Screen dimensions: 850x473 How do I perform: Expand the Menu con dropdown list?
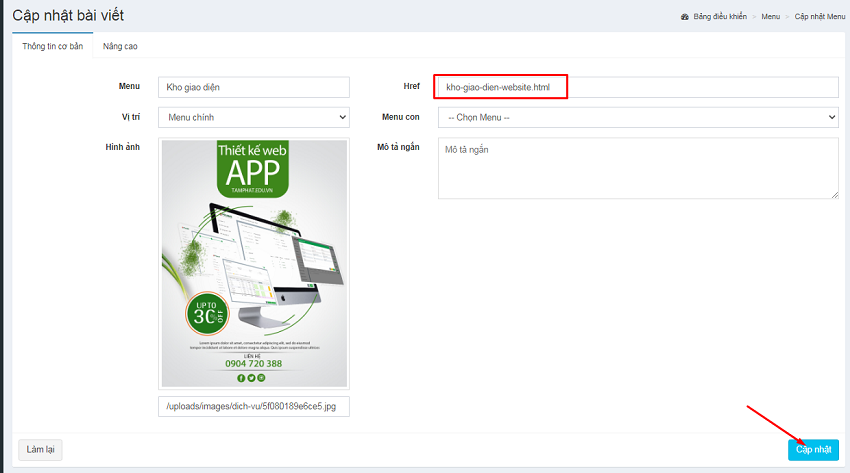click(637, 117)
